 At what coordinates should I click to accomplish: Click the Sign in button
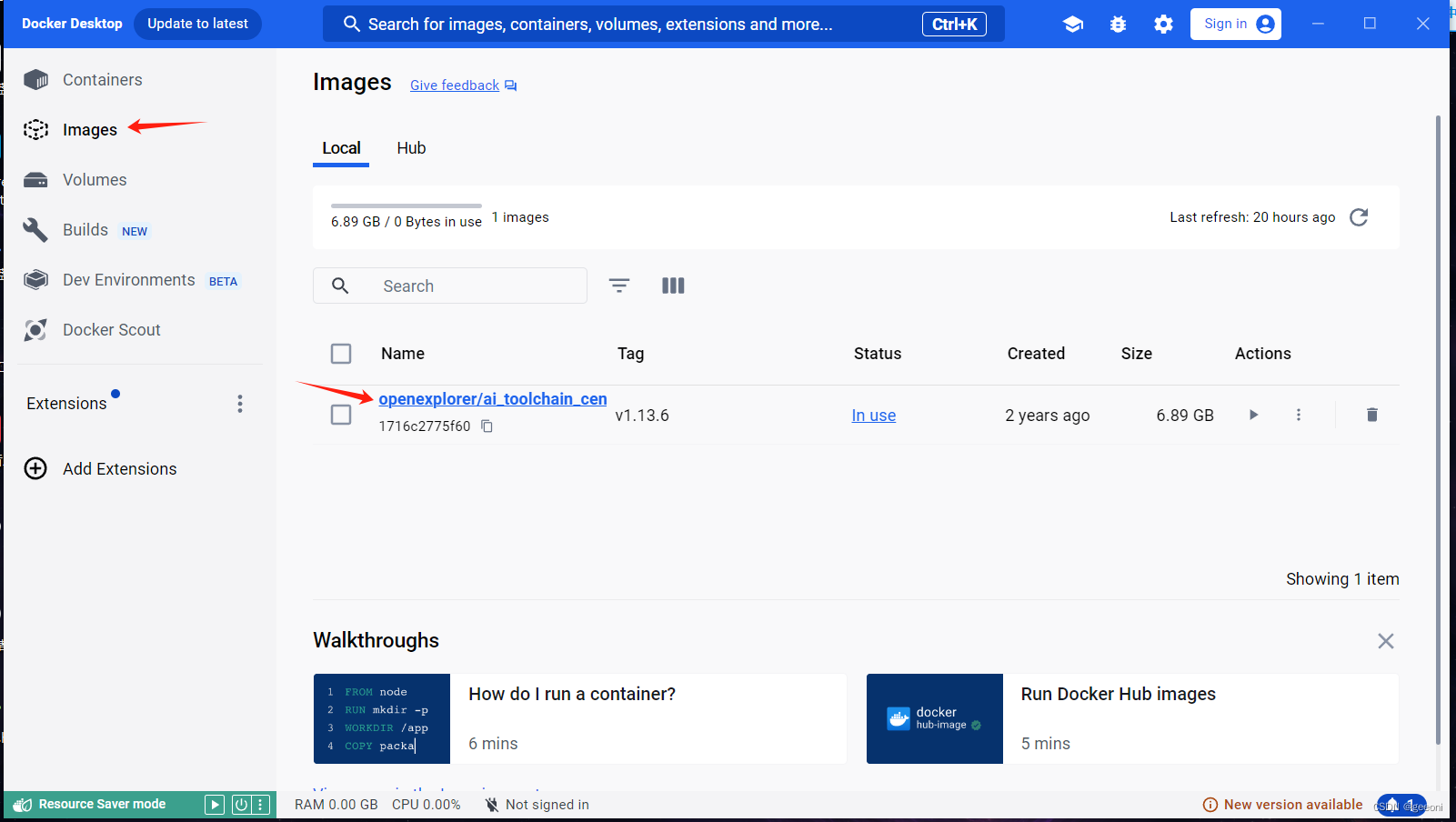point(1236,24)
